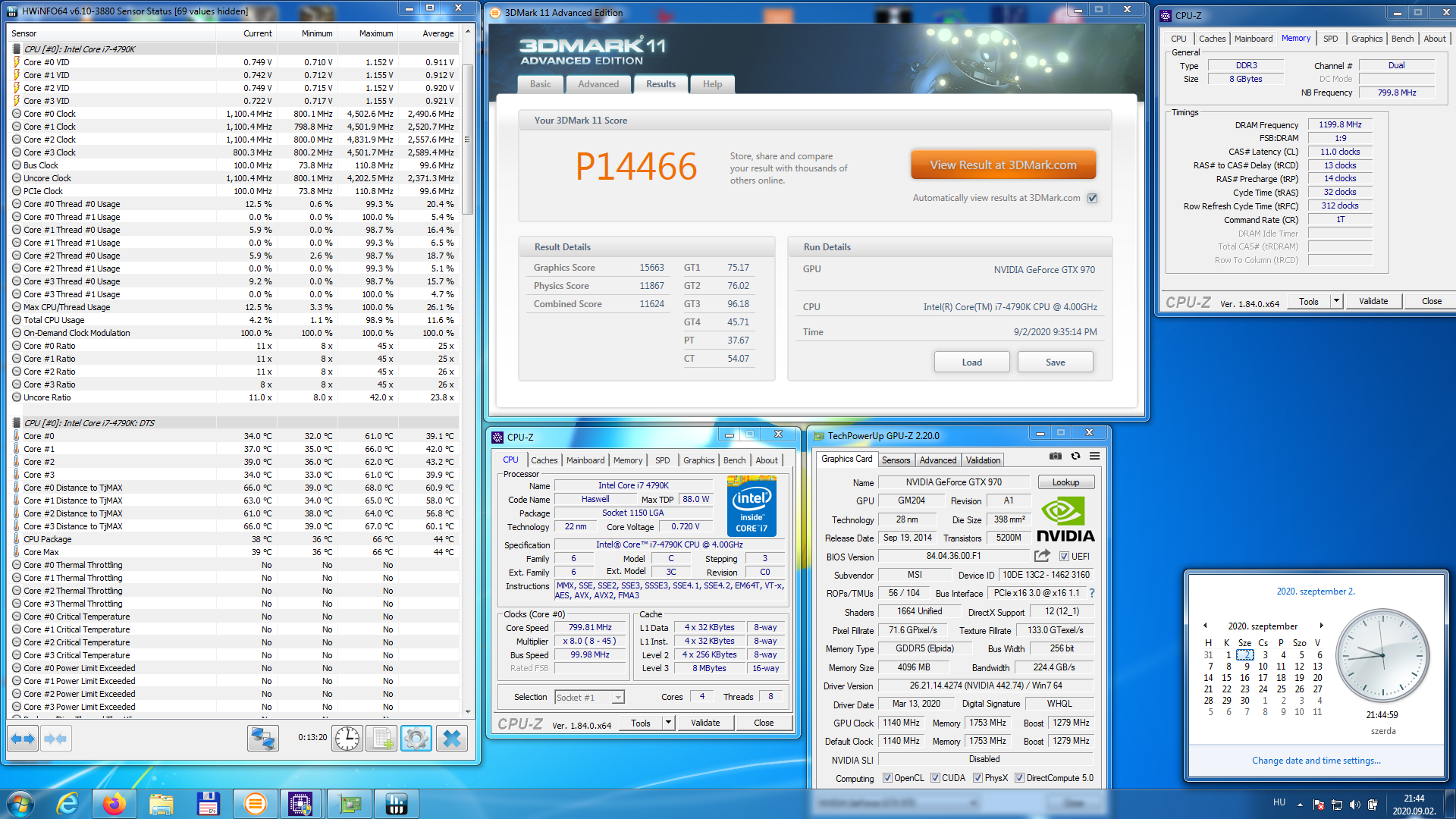Open HWiNFO gear settings button
Viewport: 1456px width, 819px height.
tap(416, 738)
